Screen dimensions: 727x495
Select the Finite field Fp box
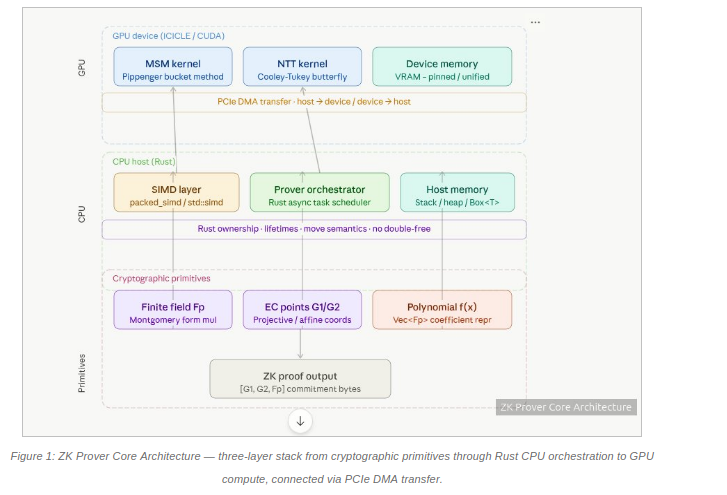pyautogui.click(x=172, y=310)
